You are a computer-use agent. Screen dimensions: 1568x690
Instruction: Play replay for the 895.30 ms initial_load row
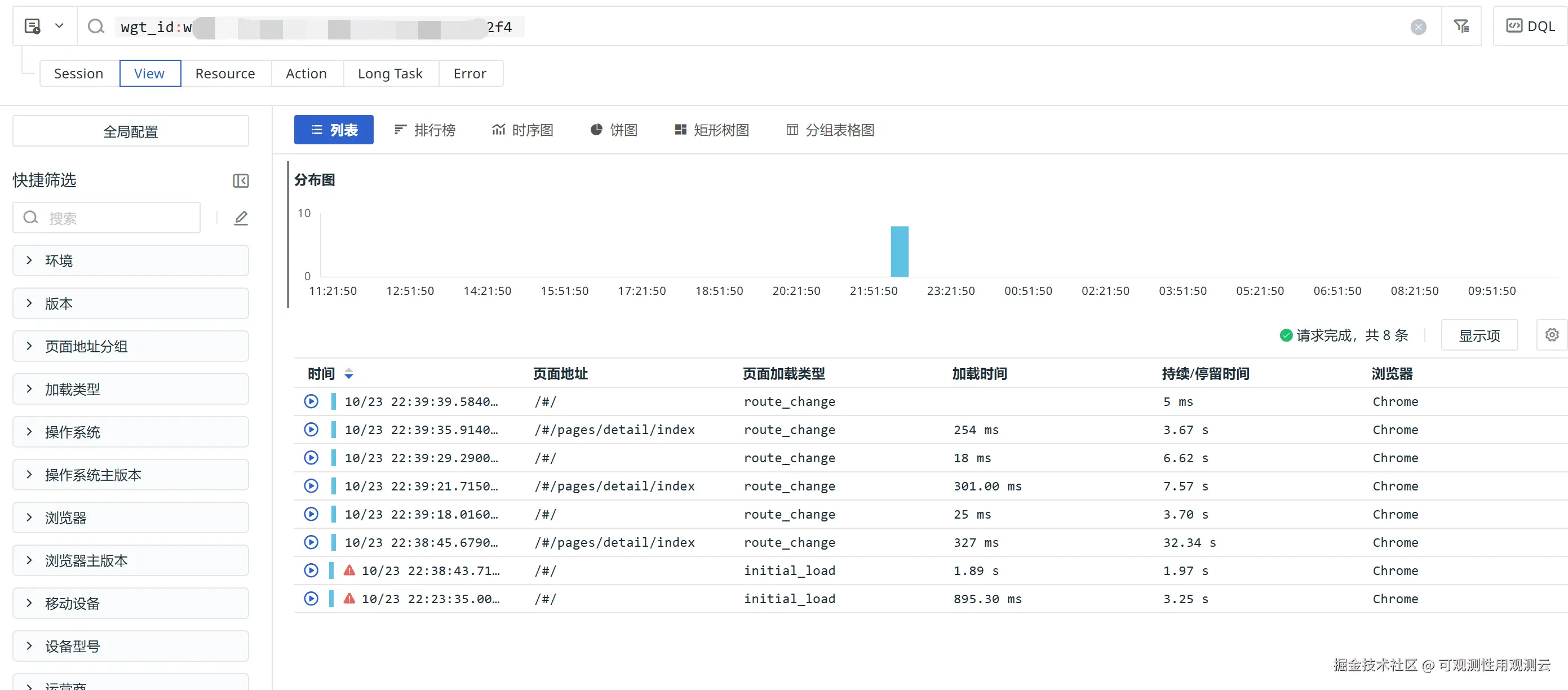(311, 599)
